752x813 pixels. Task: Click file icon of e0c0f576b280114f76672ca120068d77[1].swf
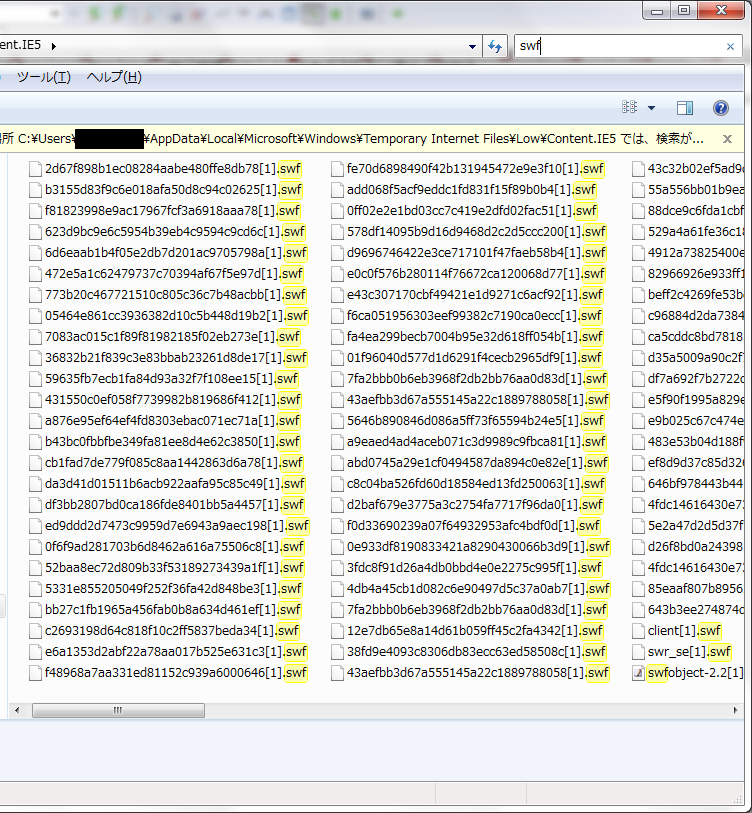(337, 274)
